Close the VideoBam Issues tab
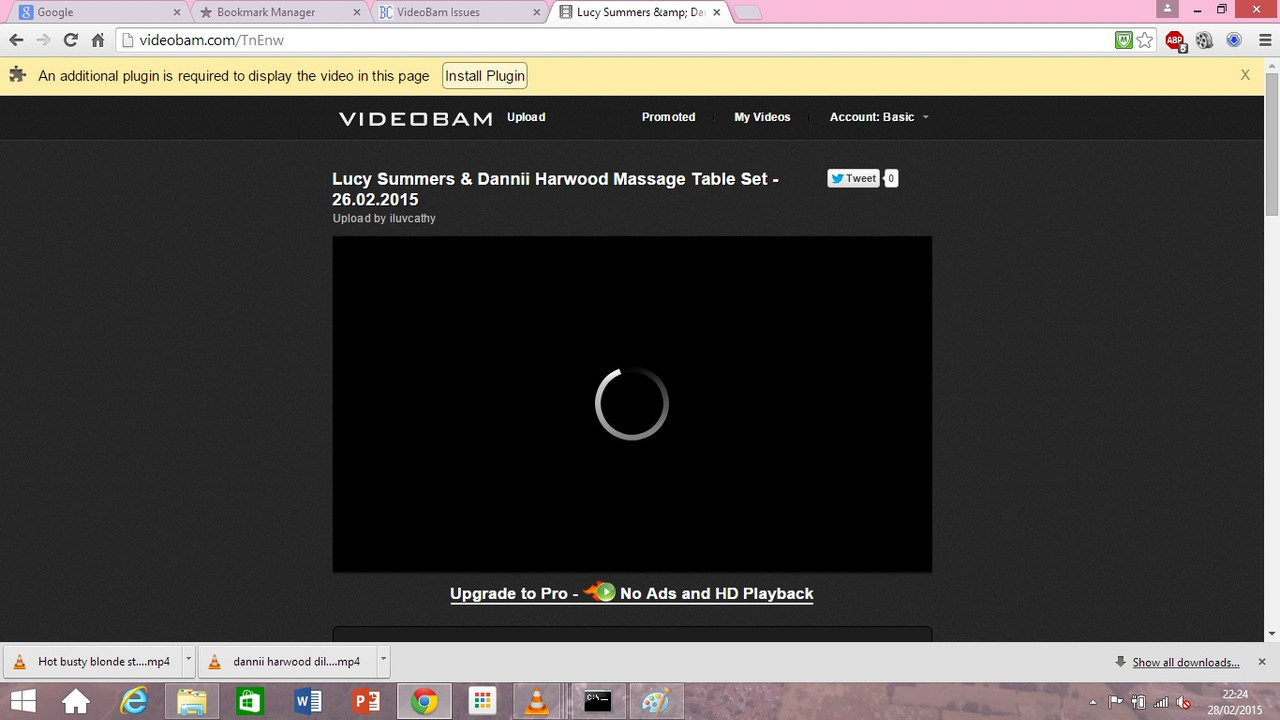1280x720 pixels. pos(537,12)
